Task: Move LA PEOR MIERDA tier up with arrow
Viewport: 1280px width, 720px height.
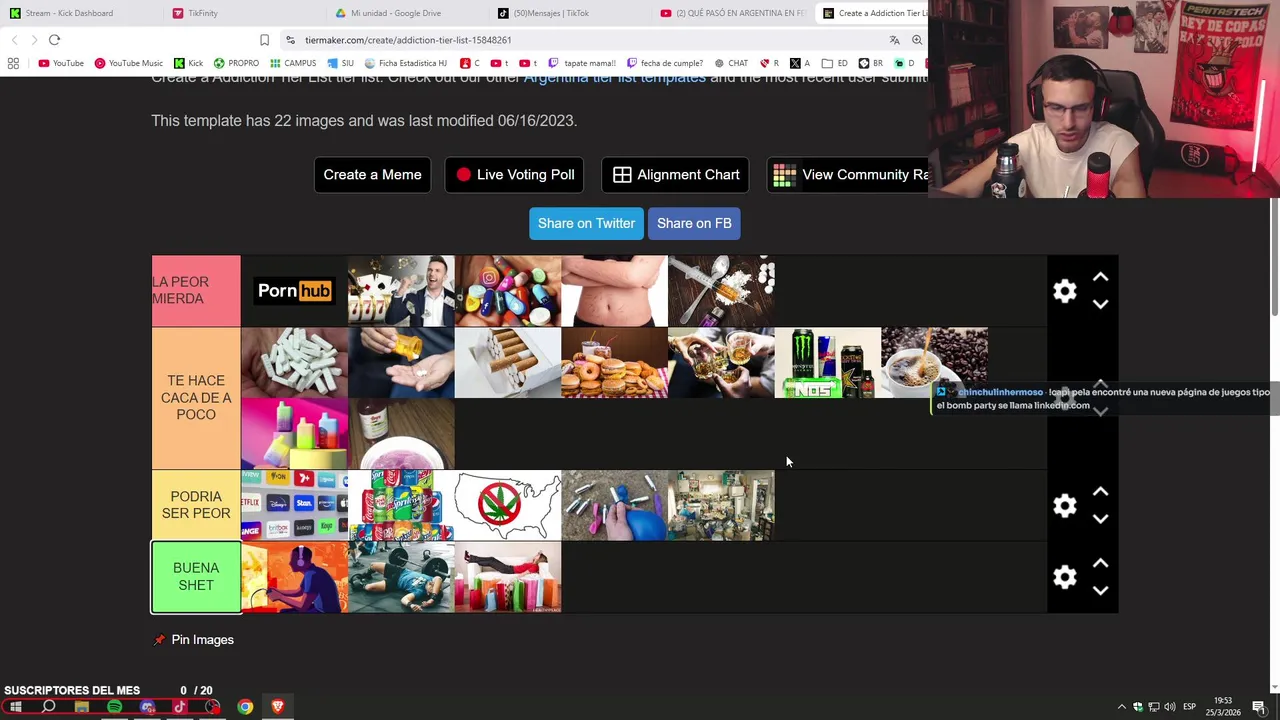Action: click(1100, 277)
